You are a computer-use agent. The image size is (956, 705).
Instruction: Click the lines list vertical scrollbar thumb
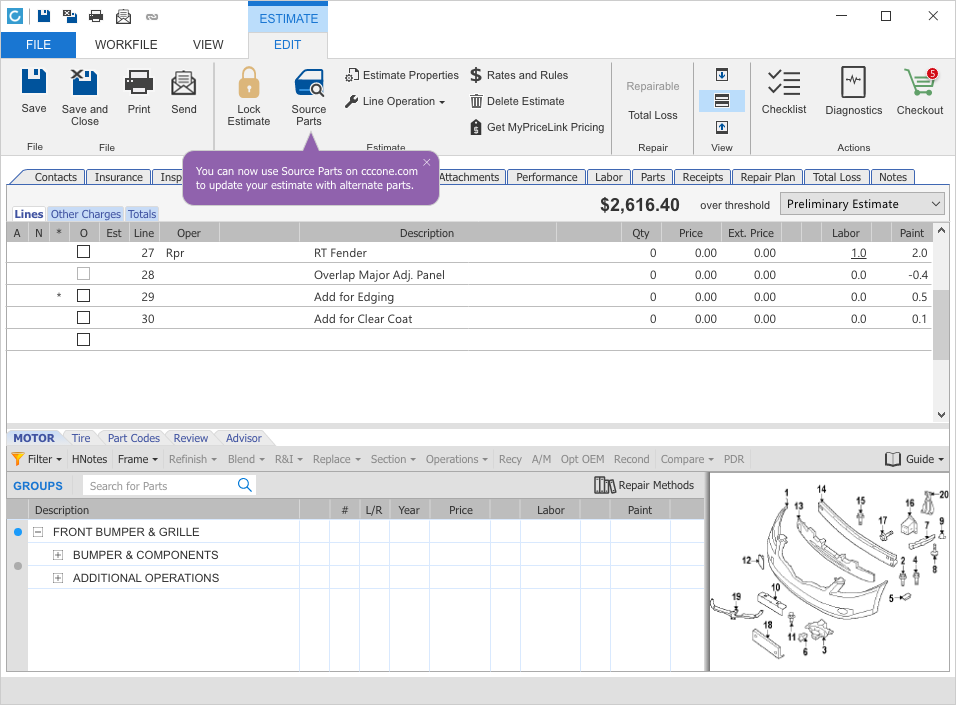(941, 323)
